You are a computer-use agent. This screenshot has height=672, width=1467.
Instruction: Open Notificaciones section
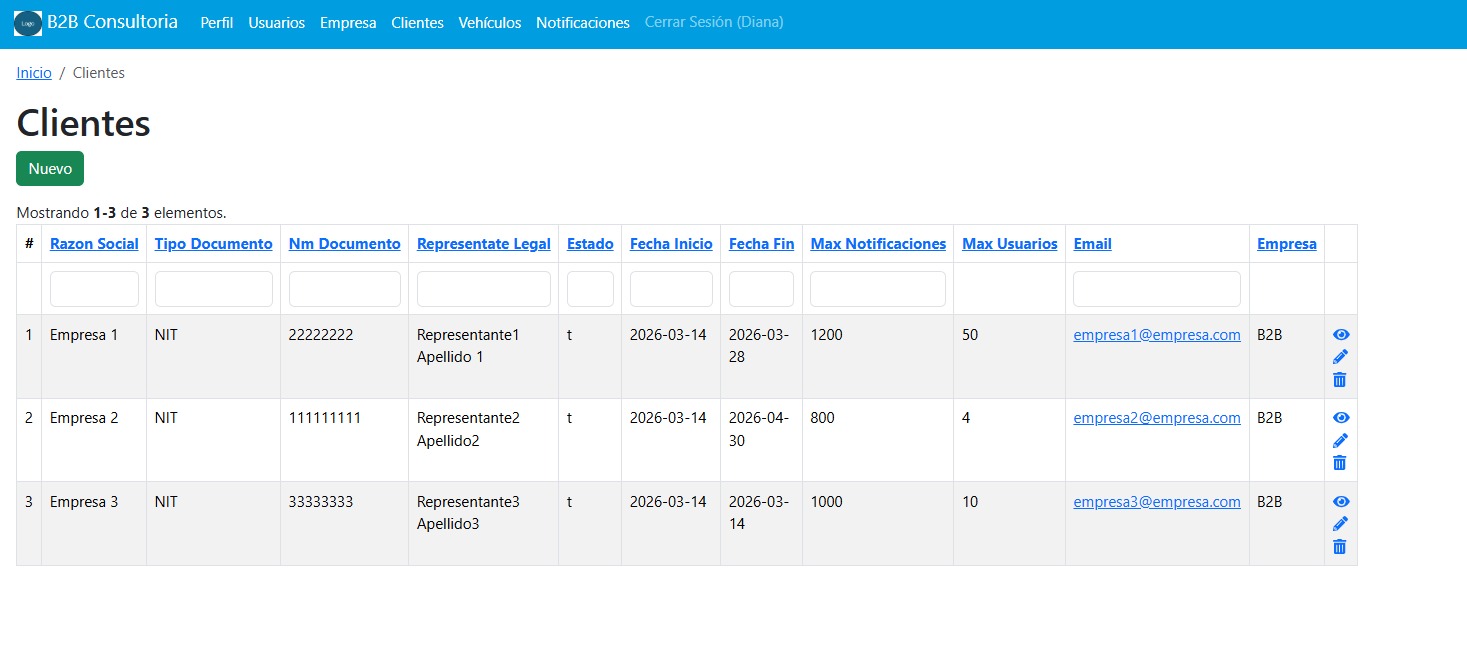click(583, 22)
